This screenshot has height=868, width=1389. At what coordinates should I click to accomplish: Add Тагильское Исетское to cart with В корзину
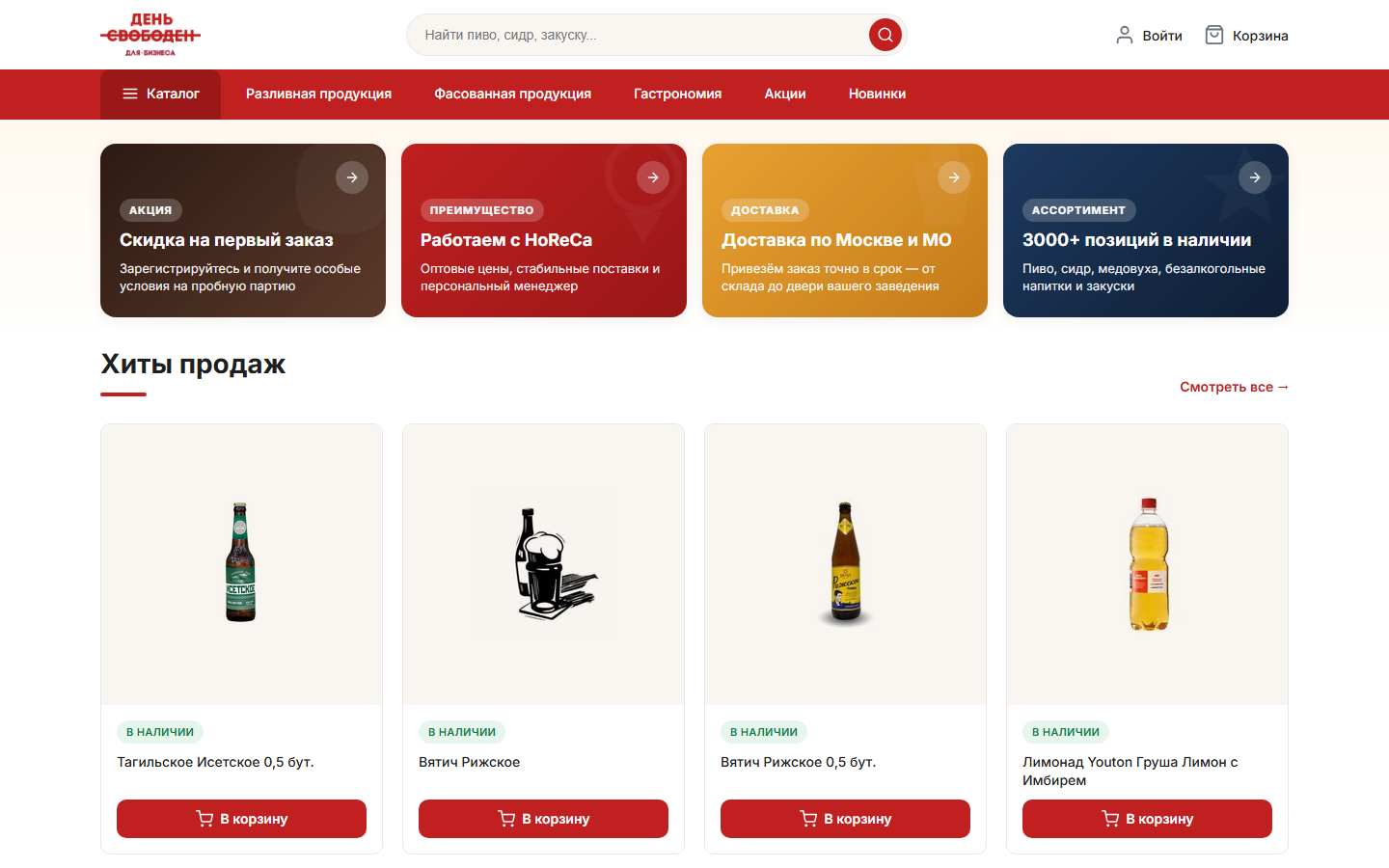(241, 819)
